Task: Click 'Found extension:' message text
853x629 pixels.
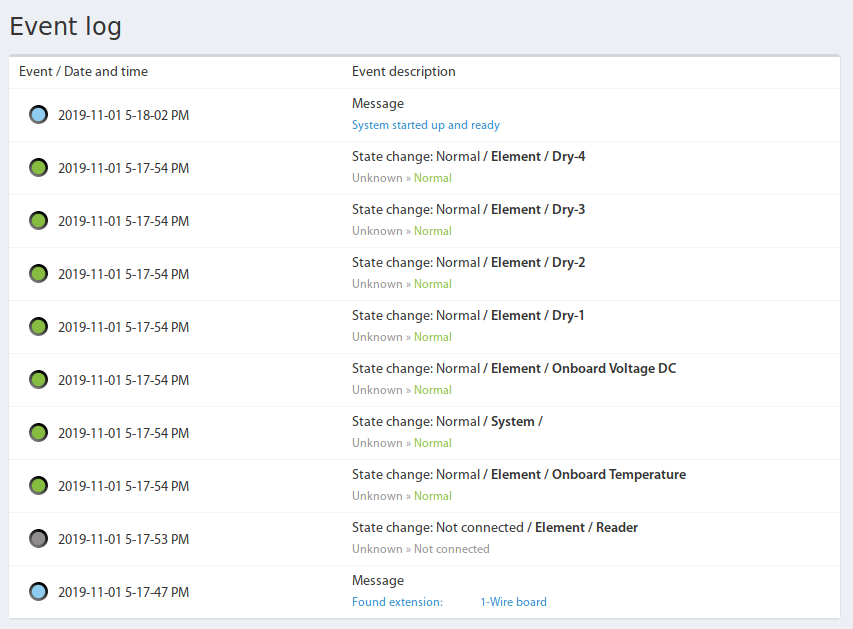Action: [x=397, y=602]
